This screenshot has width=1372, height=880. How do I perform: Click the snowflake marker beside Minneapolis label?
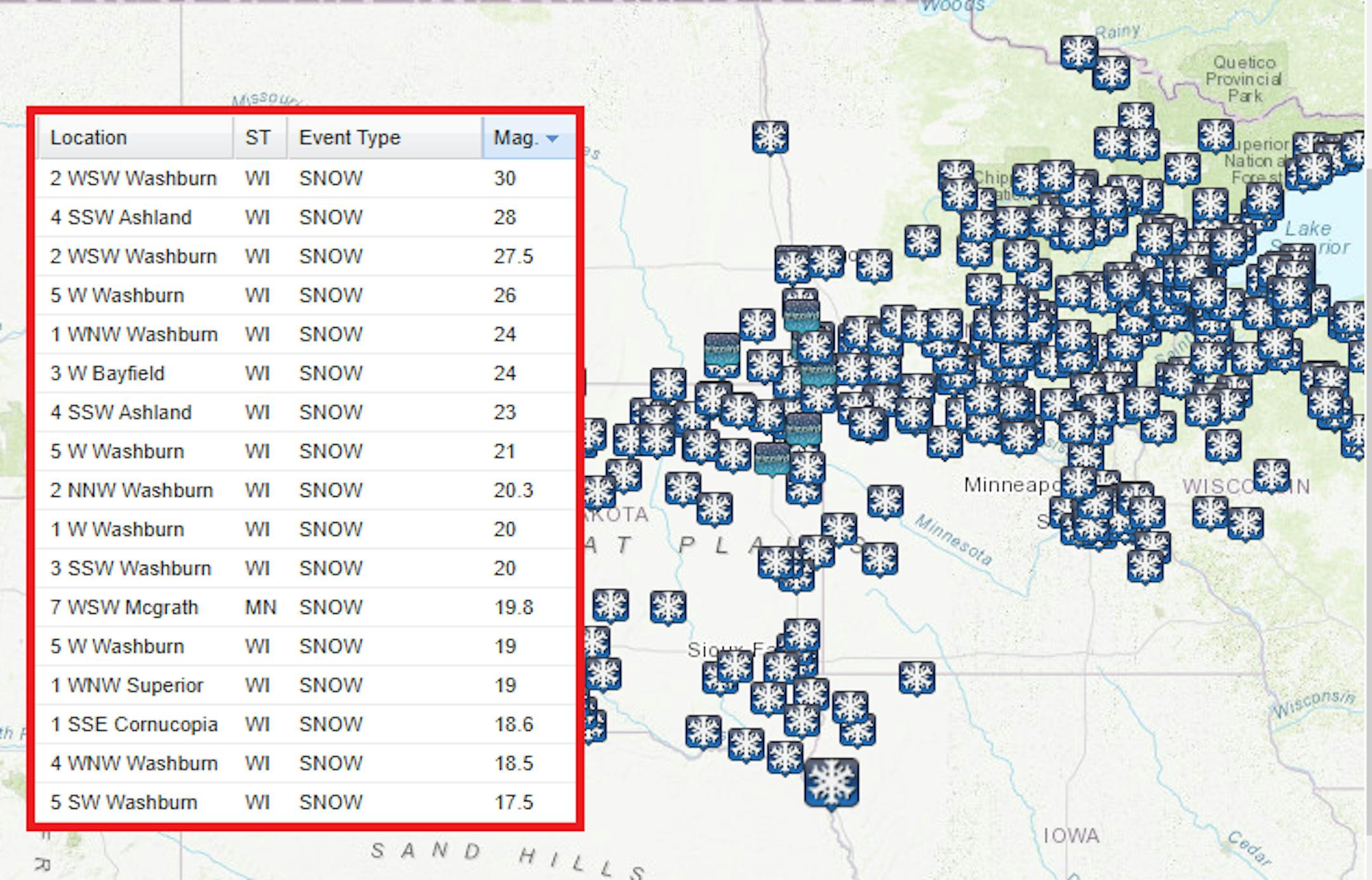point(1078,483)
